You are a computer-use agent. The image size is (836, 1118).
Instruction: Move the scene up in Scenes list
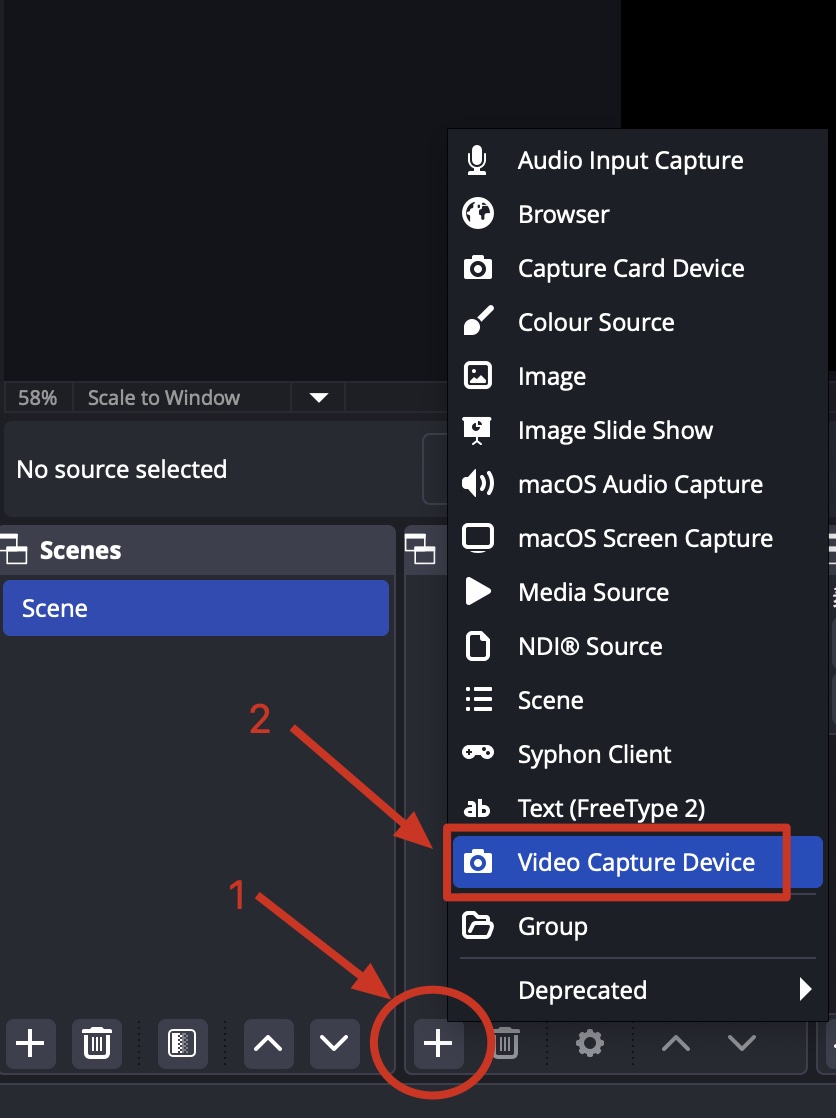click(x=268, y=1044)
